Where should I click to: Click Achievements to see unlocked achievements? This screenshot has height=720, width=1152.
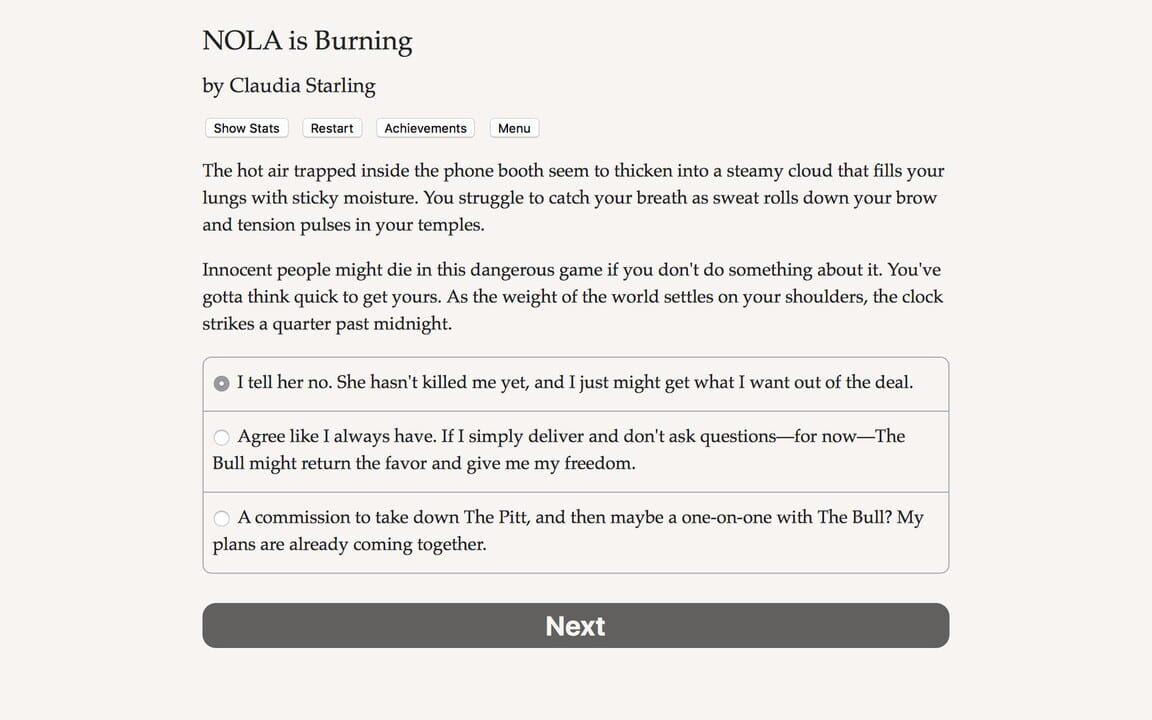point(424,128)
